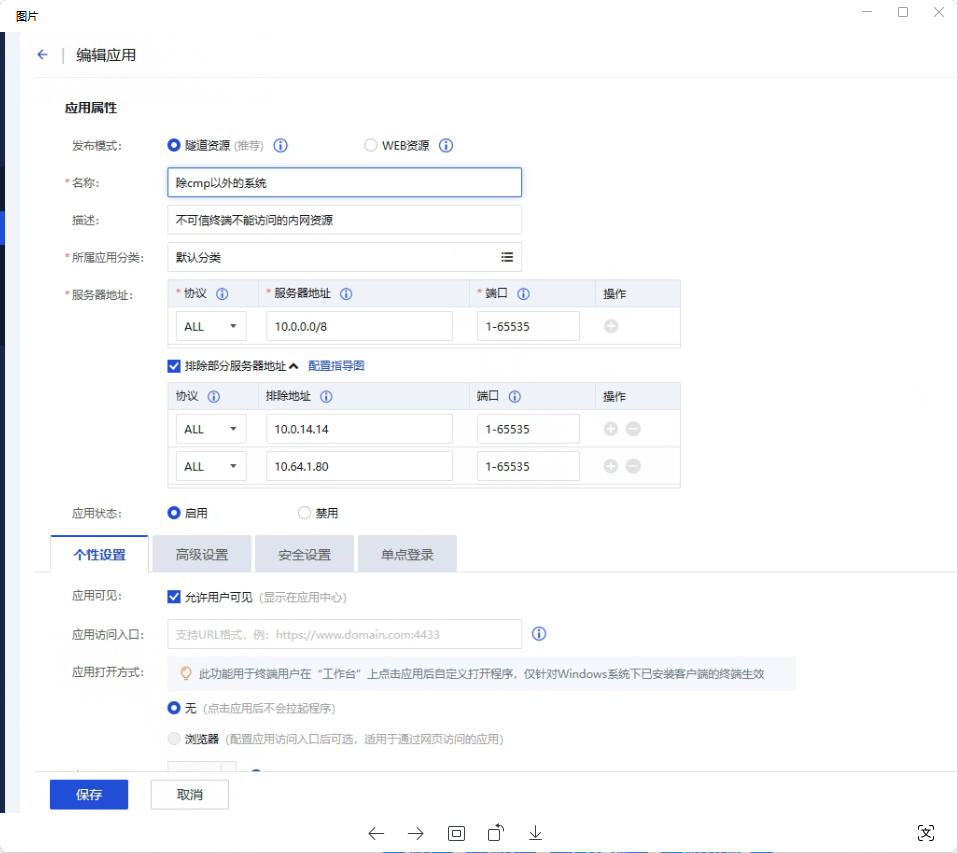
Task: Open list icon in 所属应用分类 field
Action: pos(507,257)
